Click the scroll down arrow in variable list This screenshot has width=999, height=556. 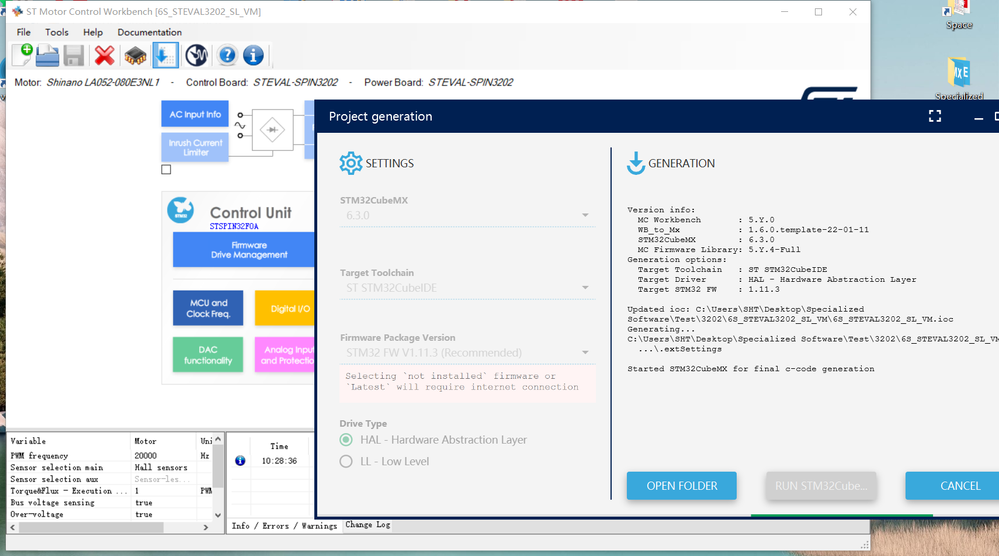[x=218, y=515]
